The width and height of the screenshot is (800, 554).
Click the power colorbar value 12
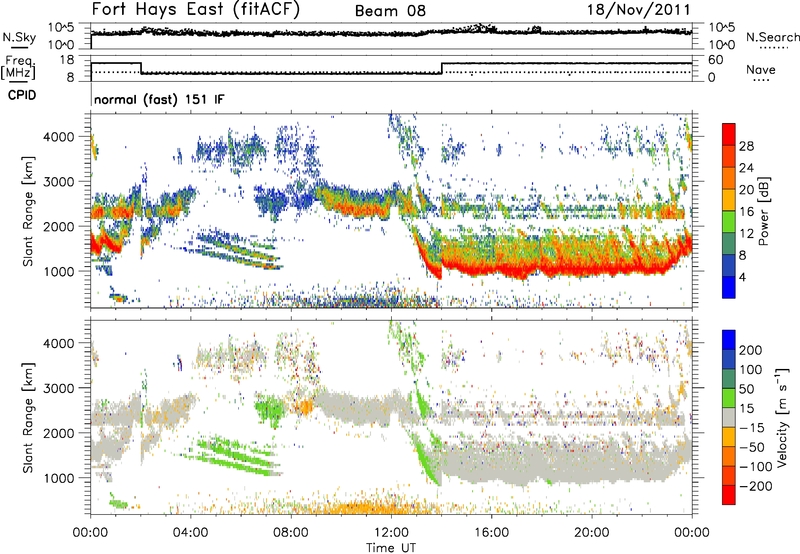coord(746,234)
